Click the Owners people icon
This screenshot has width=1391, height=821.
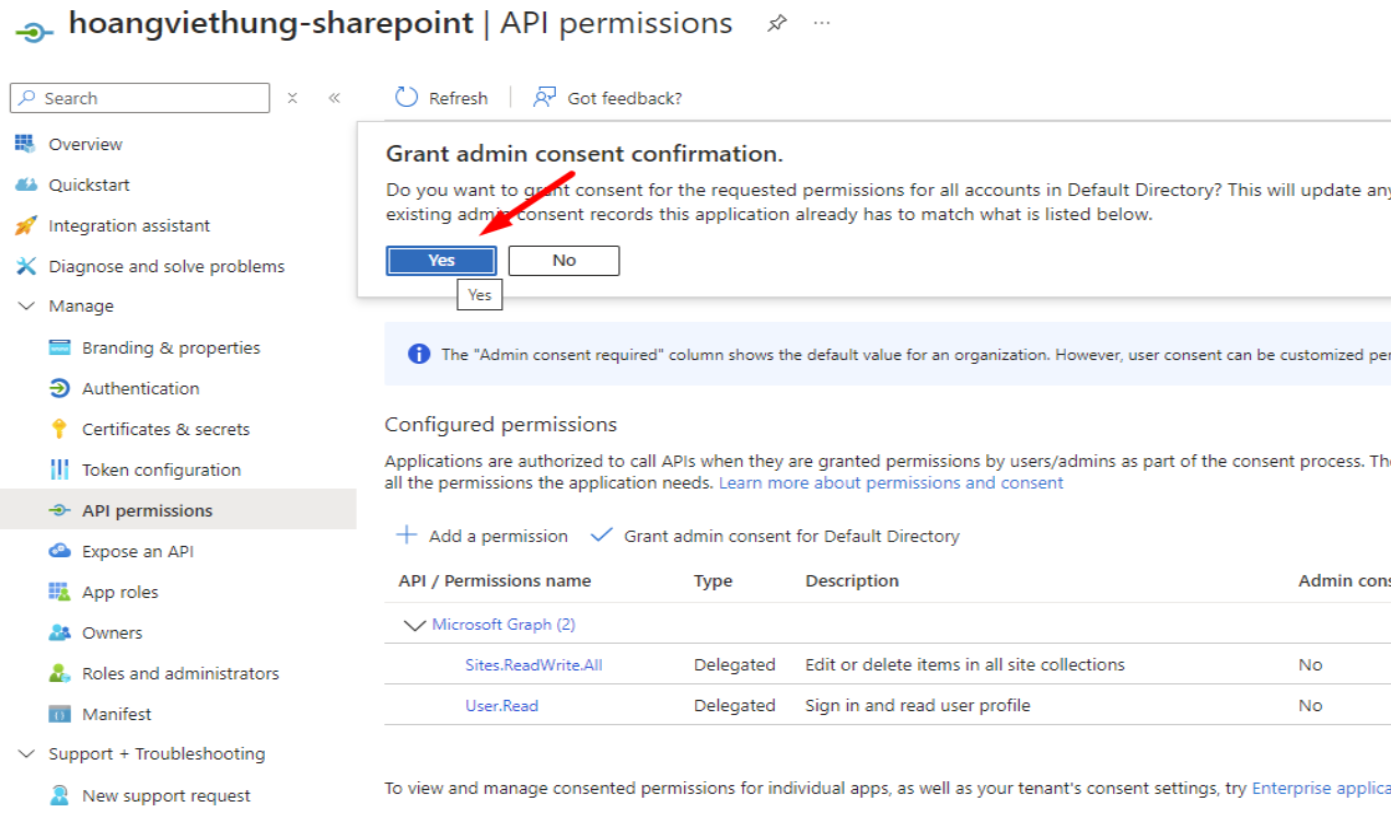[60, 632]
